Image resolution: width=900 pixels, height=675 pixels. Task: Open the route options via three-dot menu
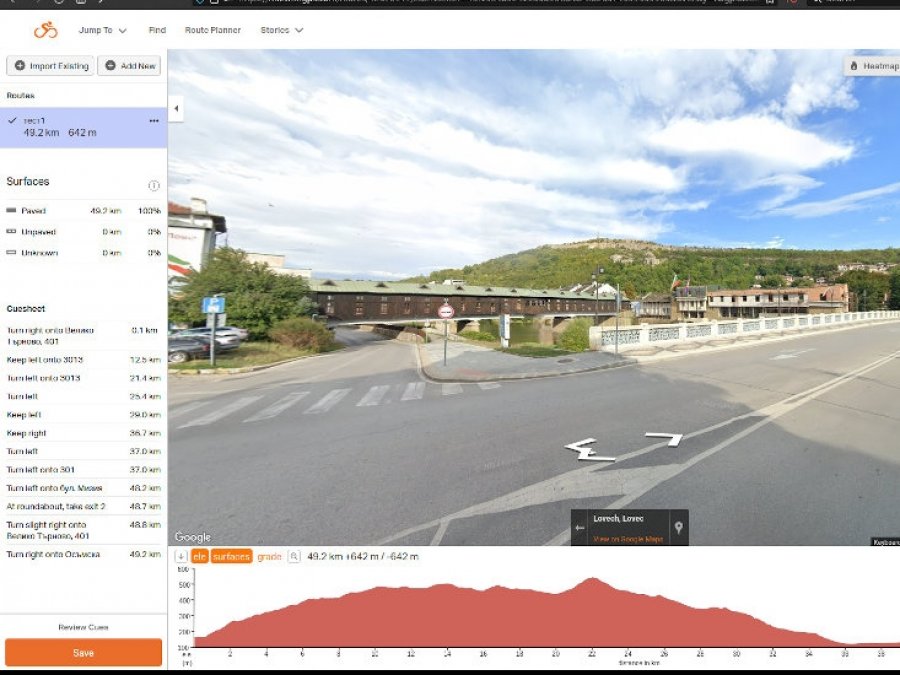point(155,120)
